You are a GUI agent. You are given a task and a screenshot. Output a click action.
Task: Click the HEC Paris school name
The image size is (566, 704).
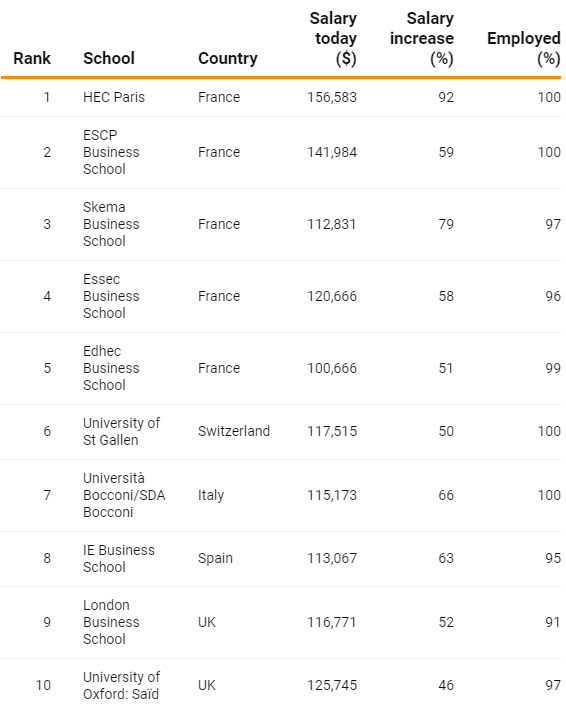tap(114, 97)
